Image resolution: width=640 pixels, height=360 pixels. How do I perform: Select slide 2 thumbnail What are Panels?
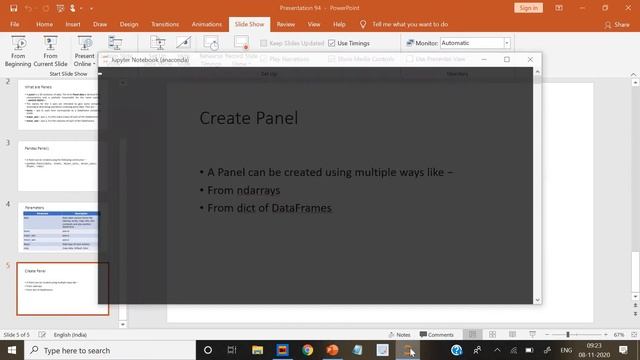coord(58,105)
